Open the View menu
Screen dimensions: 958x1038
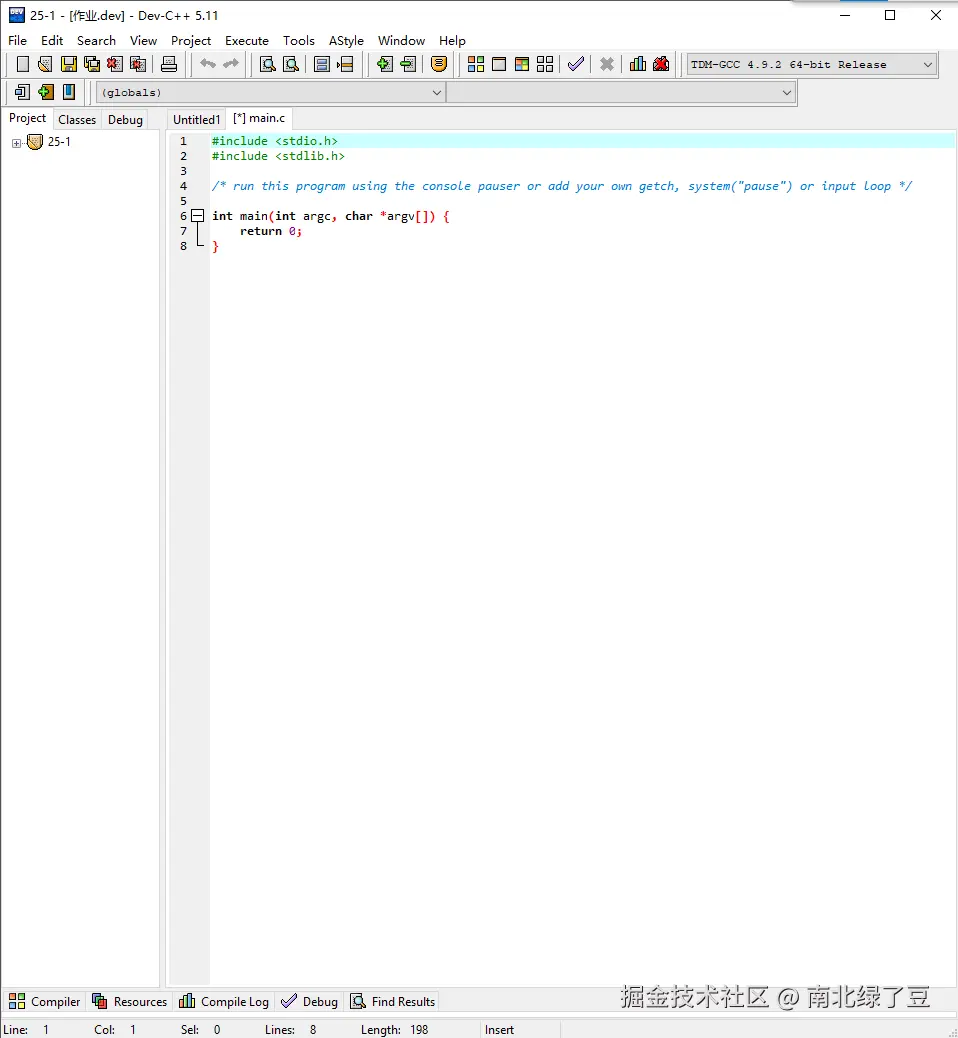point(143,40)
